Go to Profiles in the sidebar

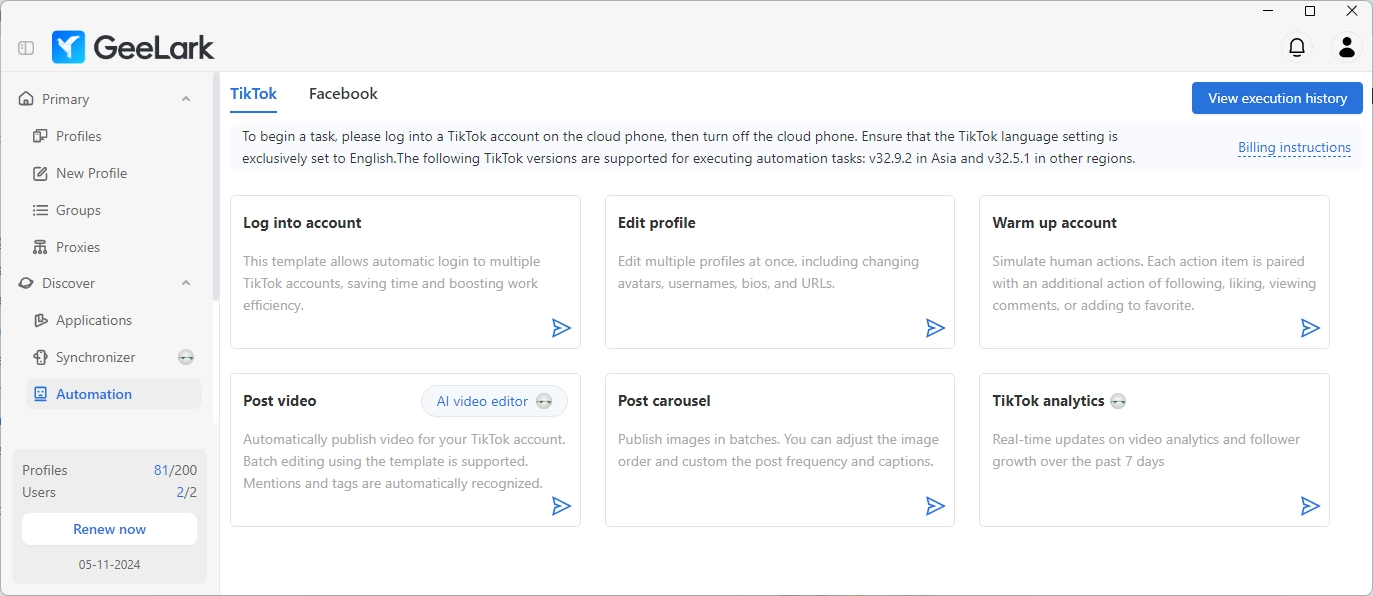click(x=78, y=136)
